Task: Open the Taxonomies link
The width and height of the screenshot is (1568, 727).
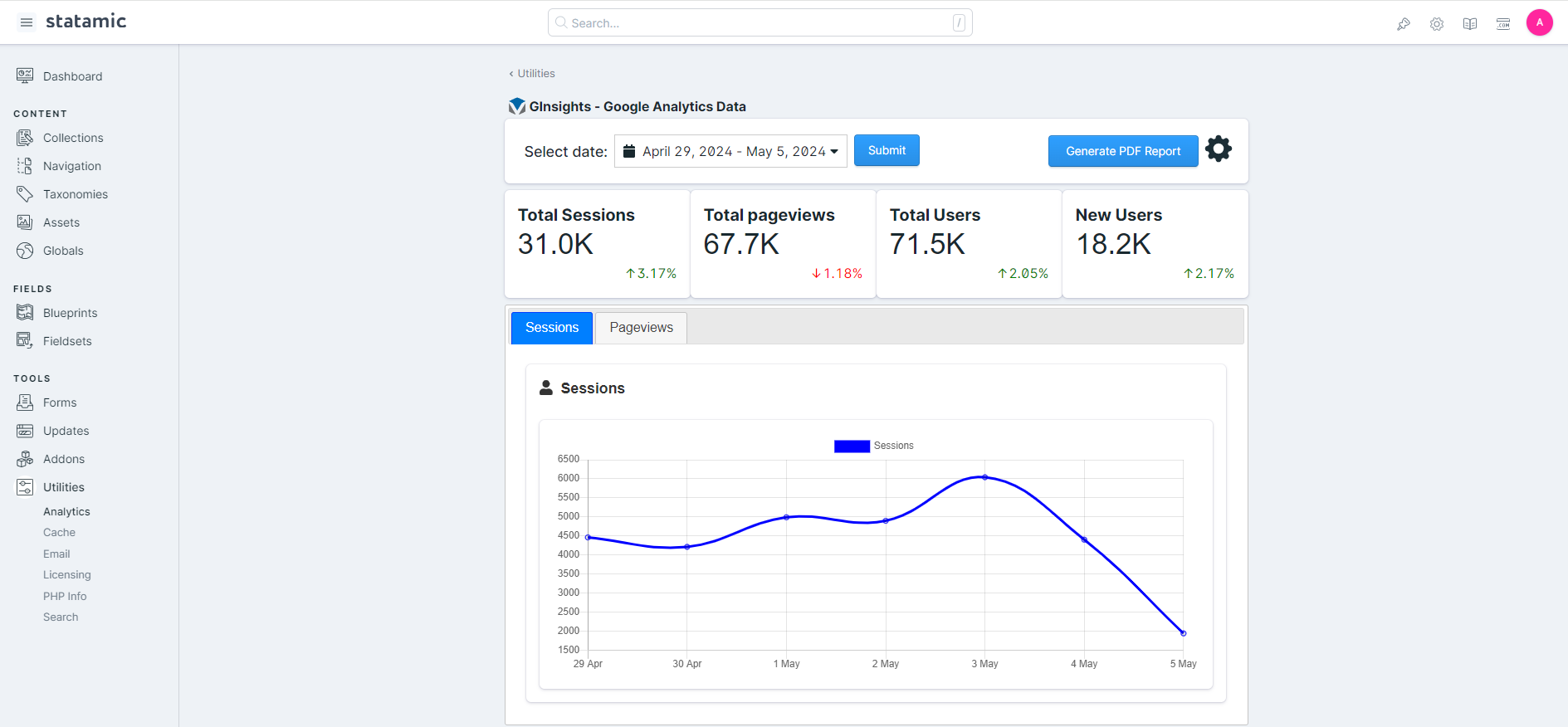Action: click(76, 194)
